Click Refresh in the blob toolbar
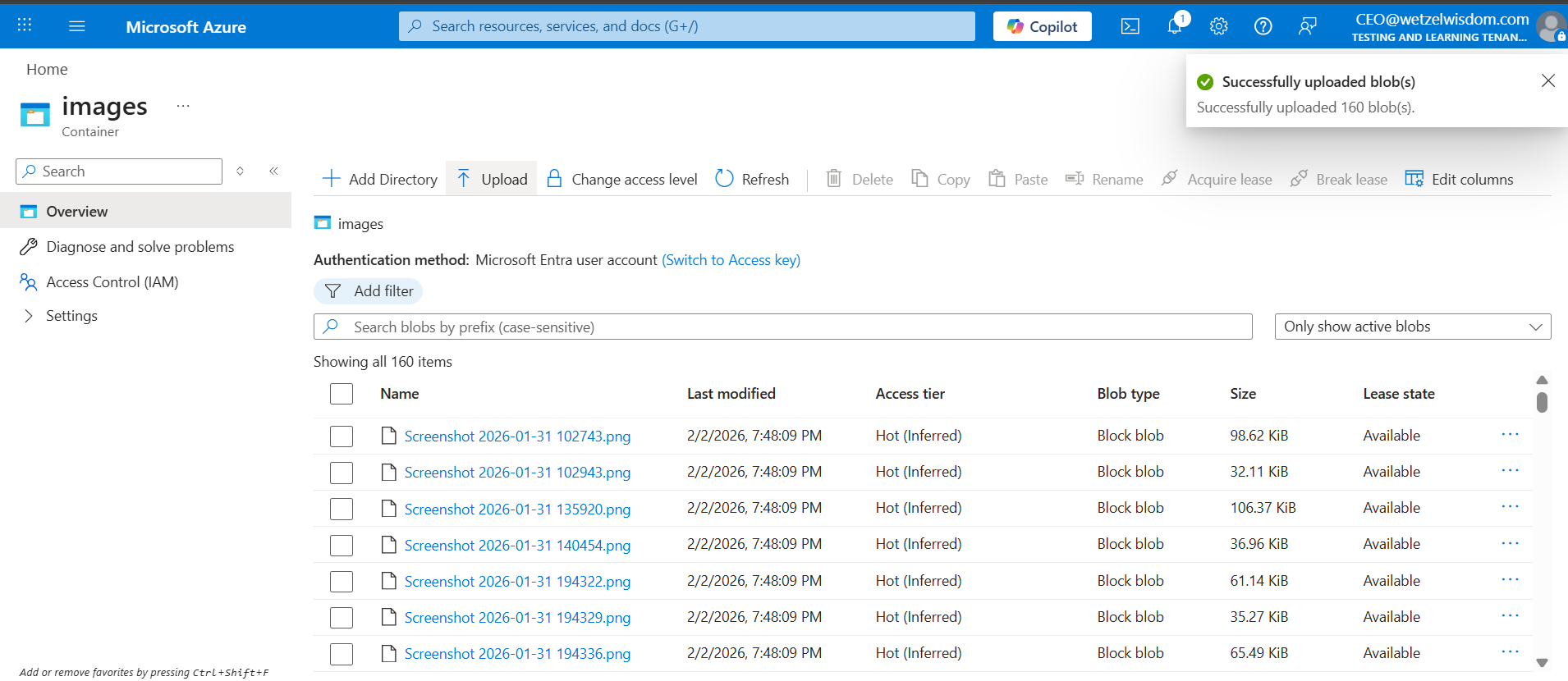The height and width of the screenshot is (681, 1568). click(752, 179)
